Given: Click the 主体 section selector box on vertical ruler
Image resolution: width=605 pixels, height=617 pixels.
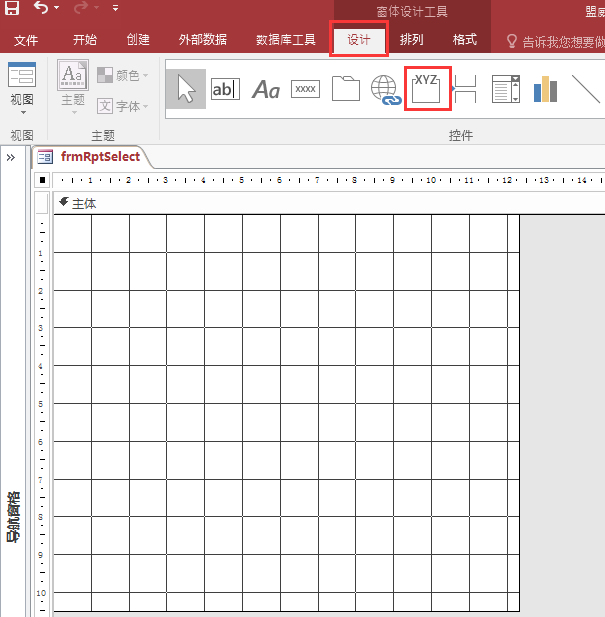Looking at the screenshot, I should pyautogui.click(x=42, y=203).
